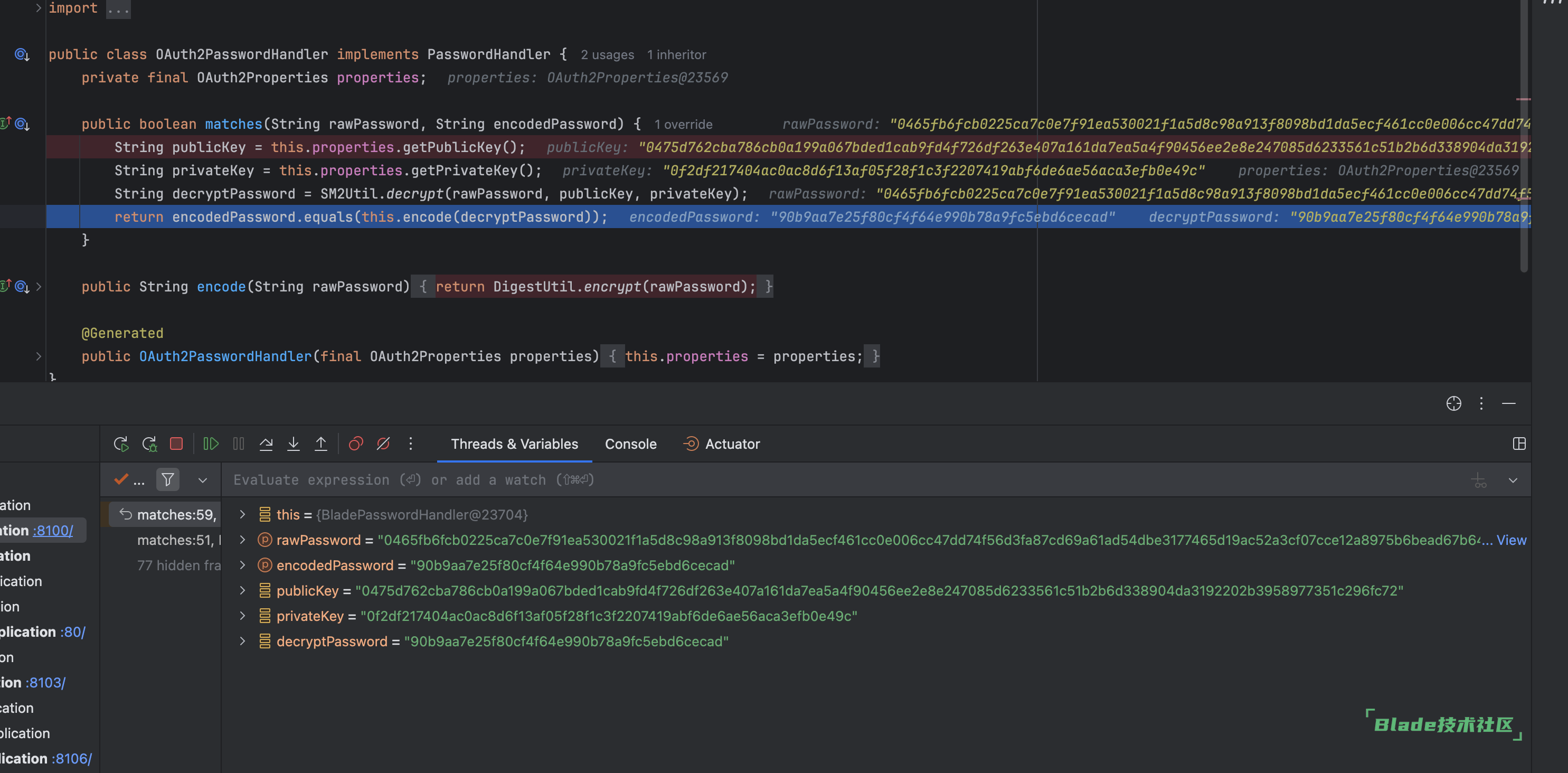
Task: Select the matches:59 stack frame
Action: [x=166, y=515]
